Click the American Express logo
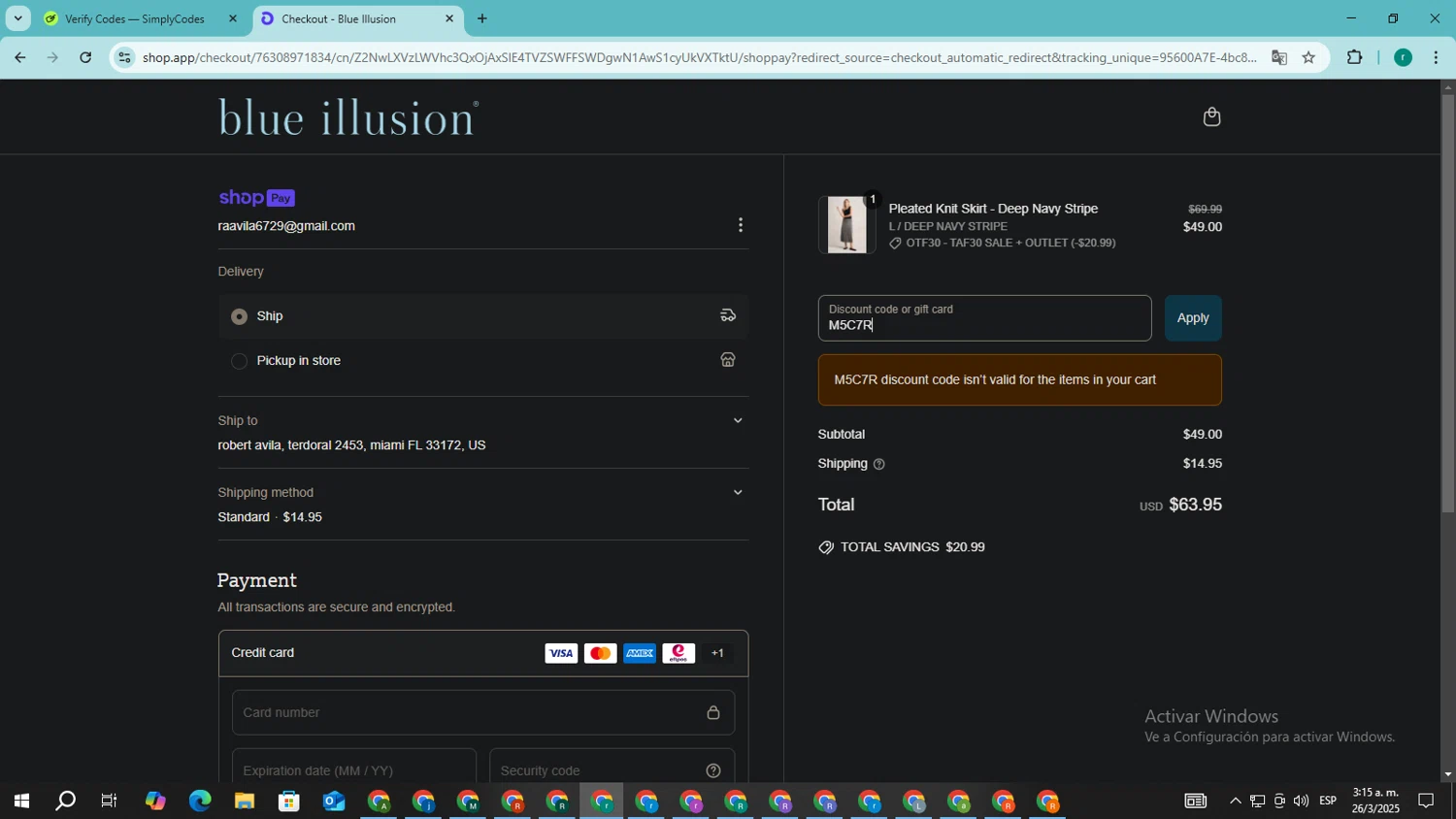 click(640, 653)
